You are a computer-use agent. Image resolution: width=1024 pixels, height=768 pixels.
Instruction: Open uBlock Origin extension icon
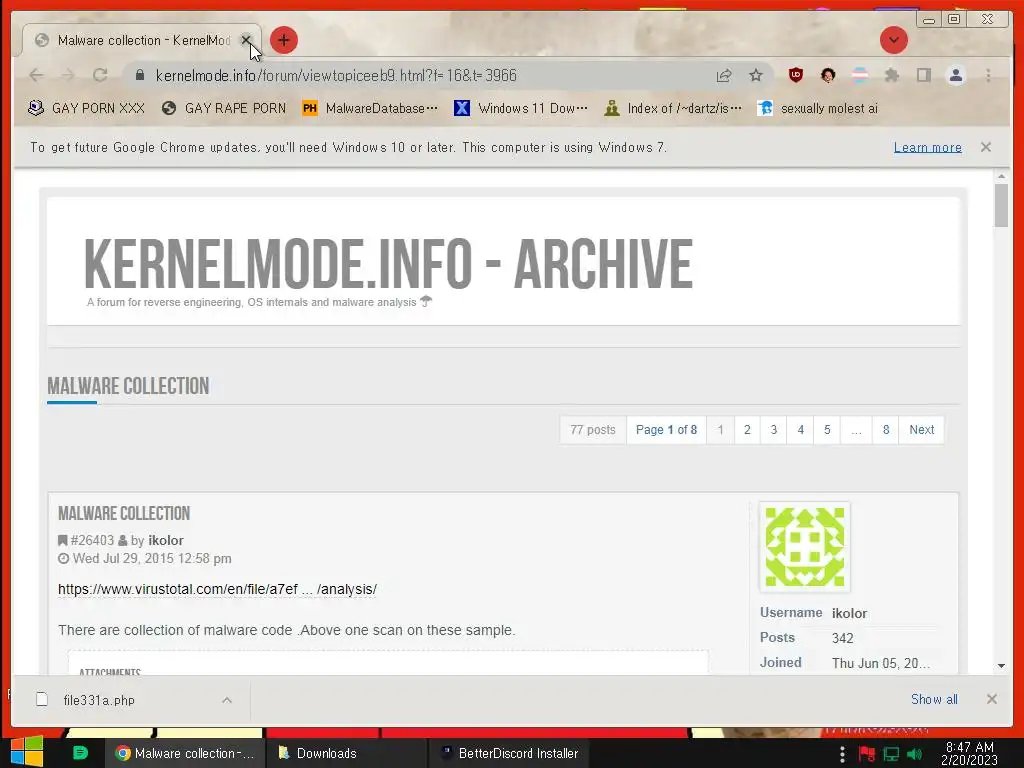tap(795, 75)
